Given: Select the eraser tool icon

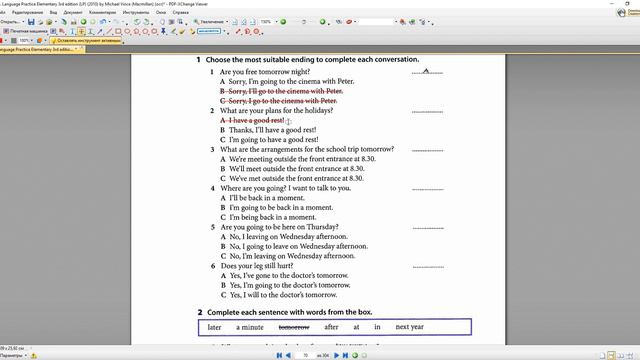Looking at the screenshot, I should (182, 31).
